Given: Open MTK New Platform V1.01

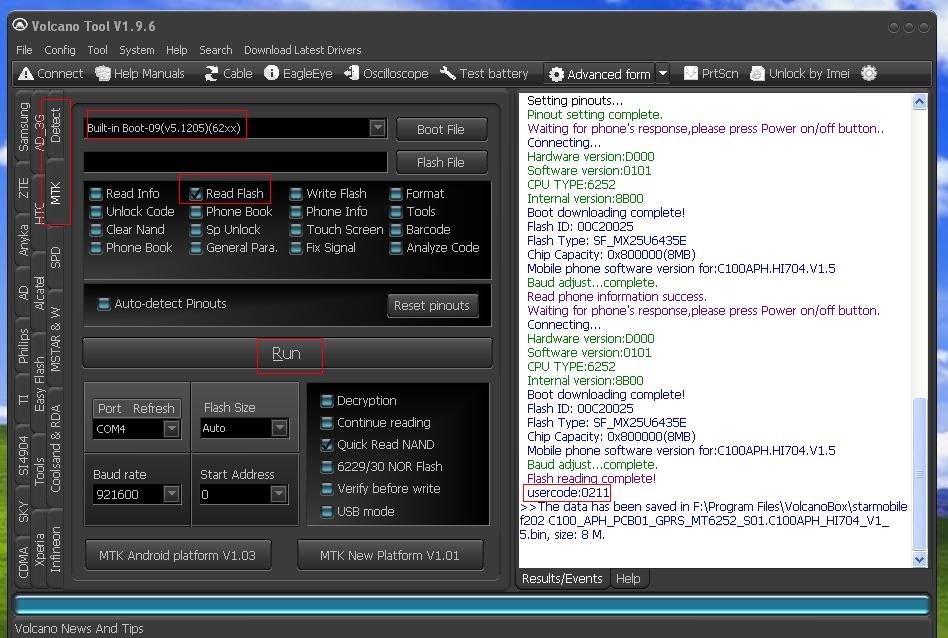Looking at the screenshot, I should [x=390, y=555].
